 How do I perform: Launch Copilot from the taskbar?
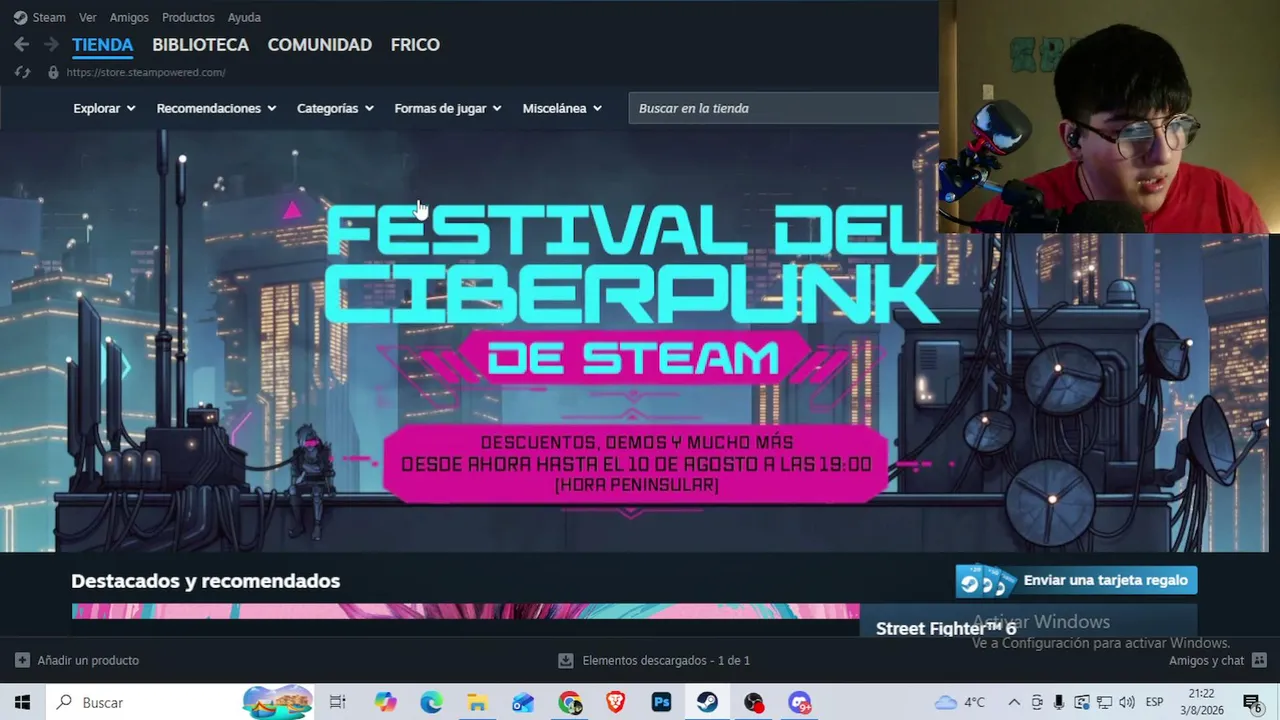385,702
